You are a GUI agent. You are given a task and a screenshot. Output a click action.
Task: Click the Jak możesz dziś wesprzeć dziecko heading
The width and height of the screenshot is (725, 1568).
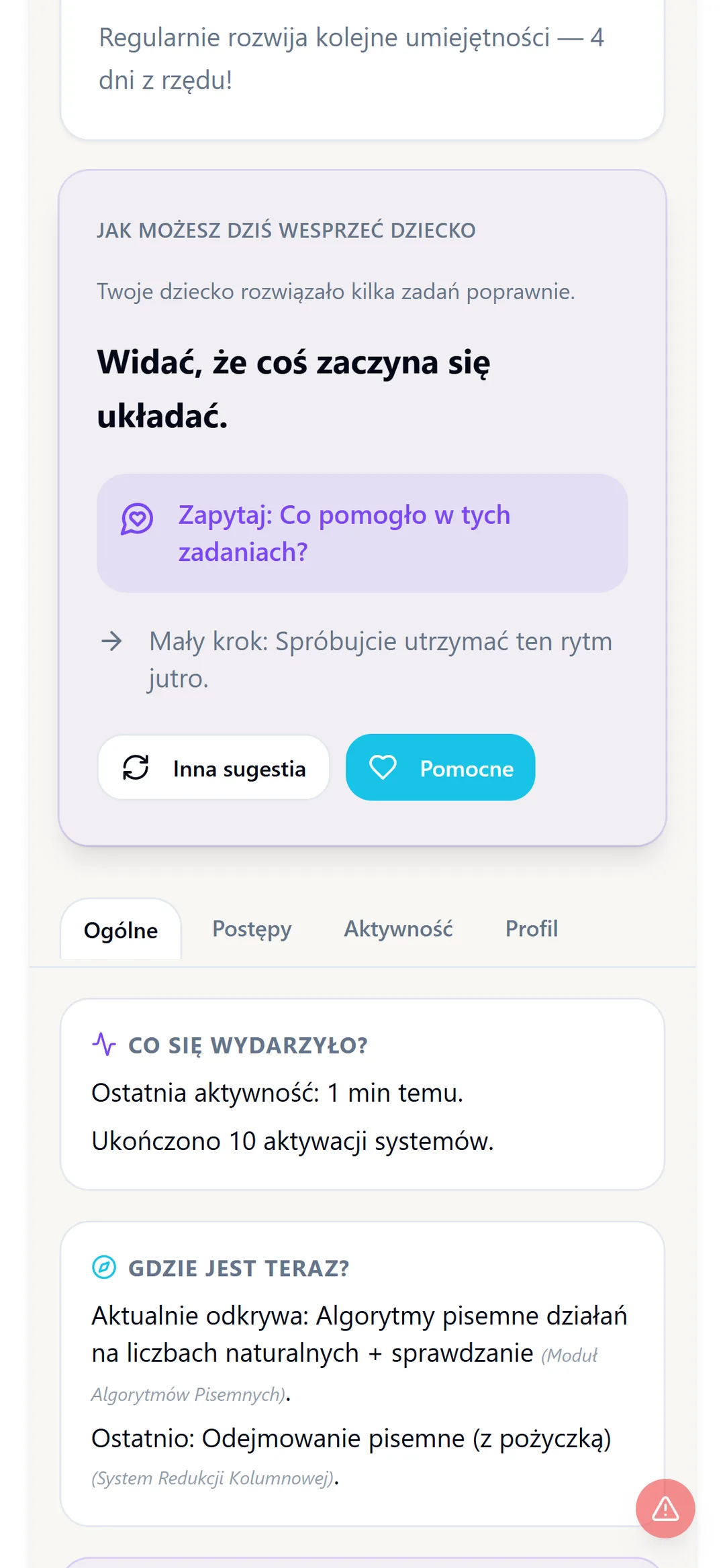click(286, 231)
